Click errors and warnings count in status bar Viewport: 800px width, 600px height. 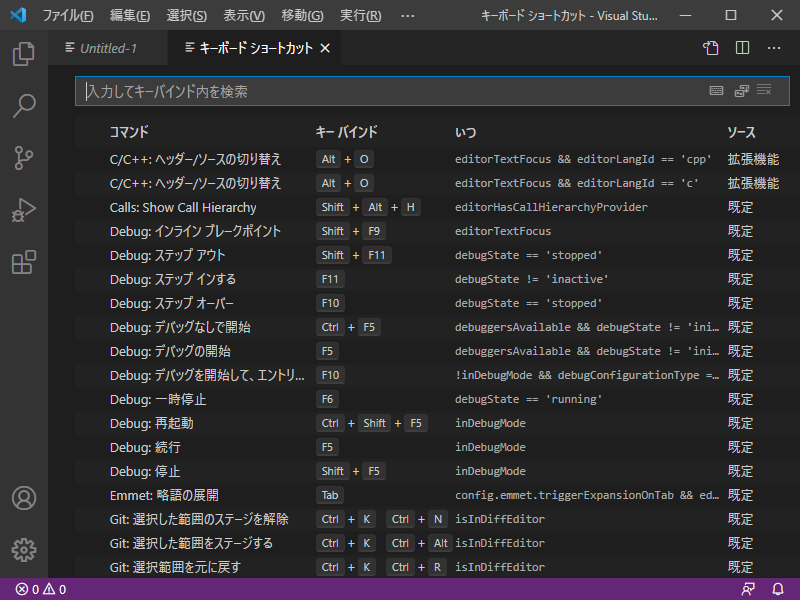coord(41,589)
